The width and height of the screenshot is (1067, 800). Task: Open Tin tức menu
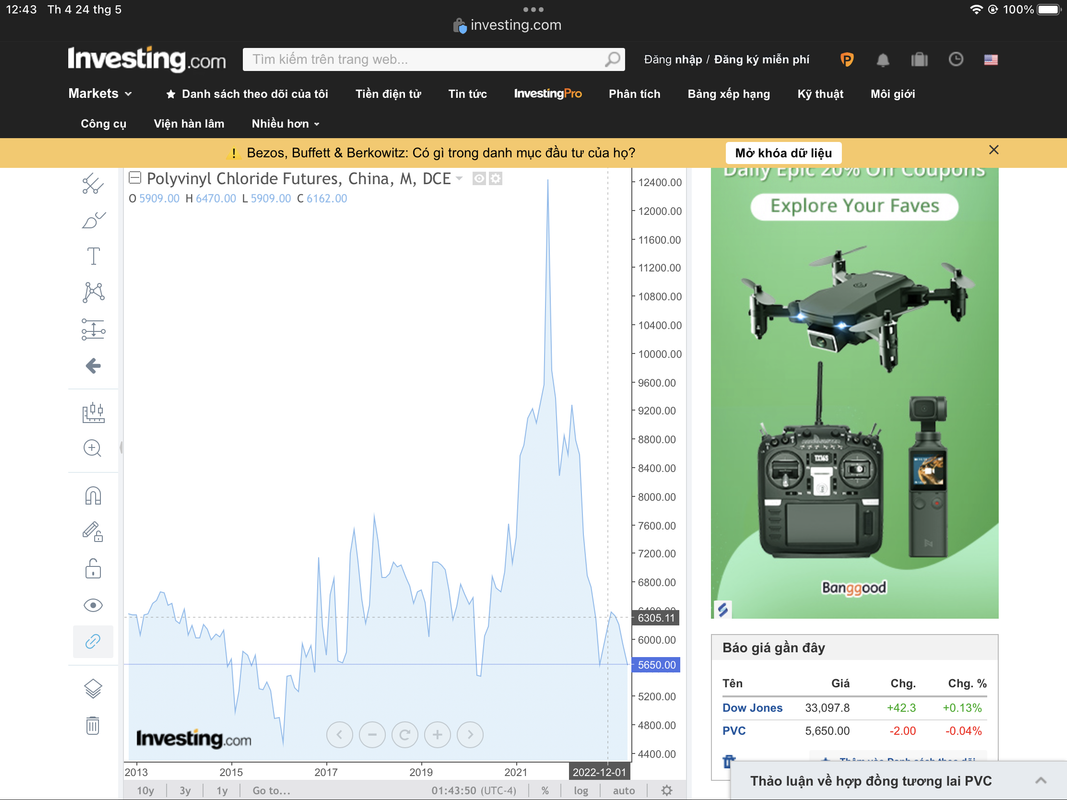[x=467, y=94]
